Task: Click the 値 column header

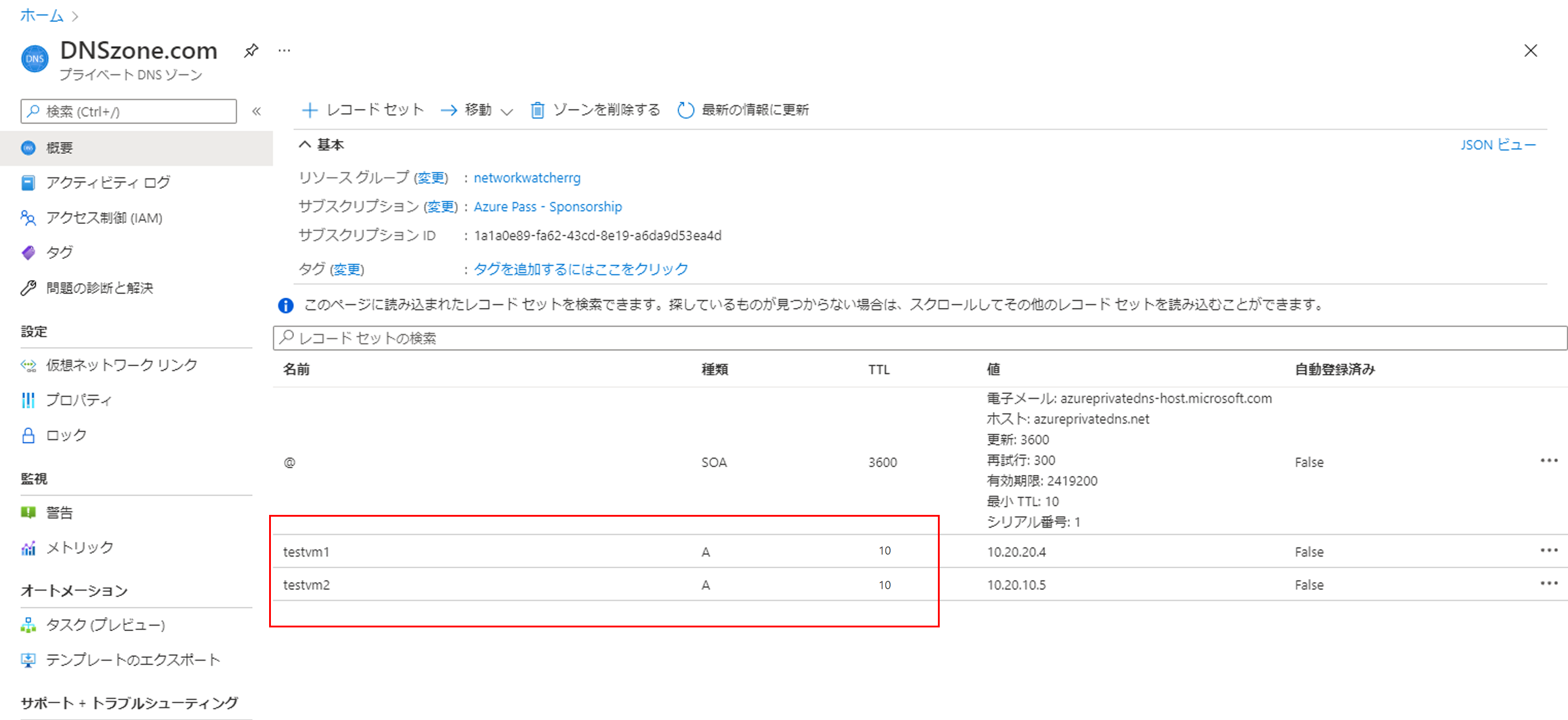Action: [994, 369]
